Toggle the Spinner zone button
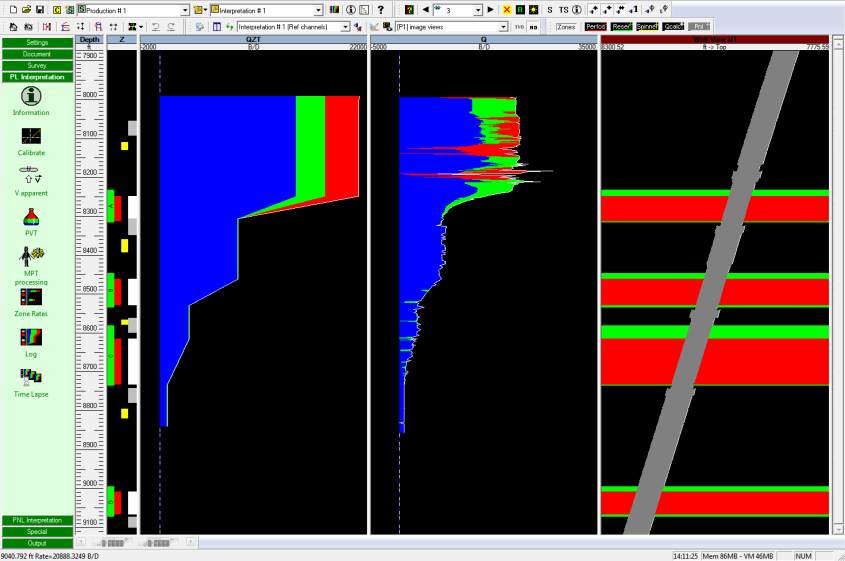845x561 pixels. (x=647, y=26)
